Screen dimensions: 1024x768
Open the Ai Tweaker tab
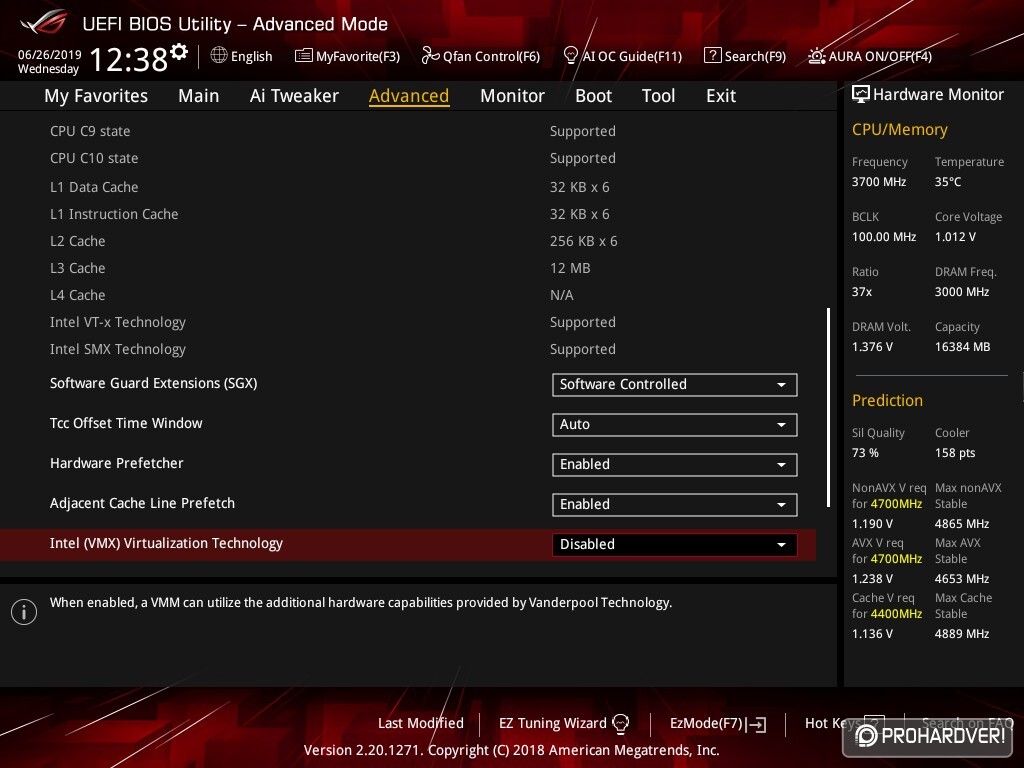tap(294, 96)
